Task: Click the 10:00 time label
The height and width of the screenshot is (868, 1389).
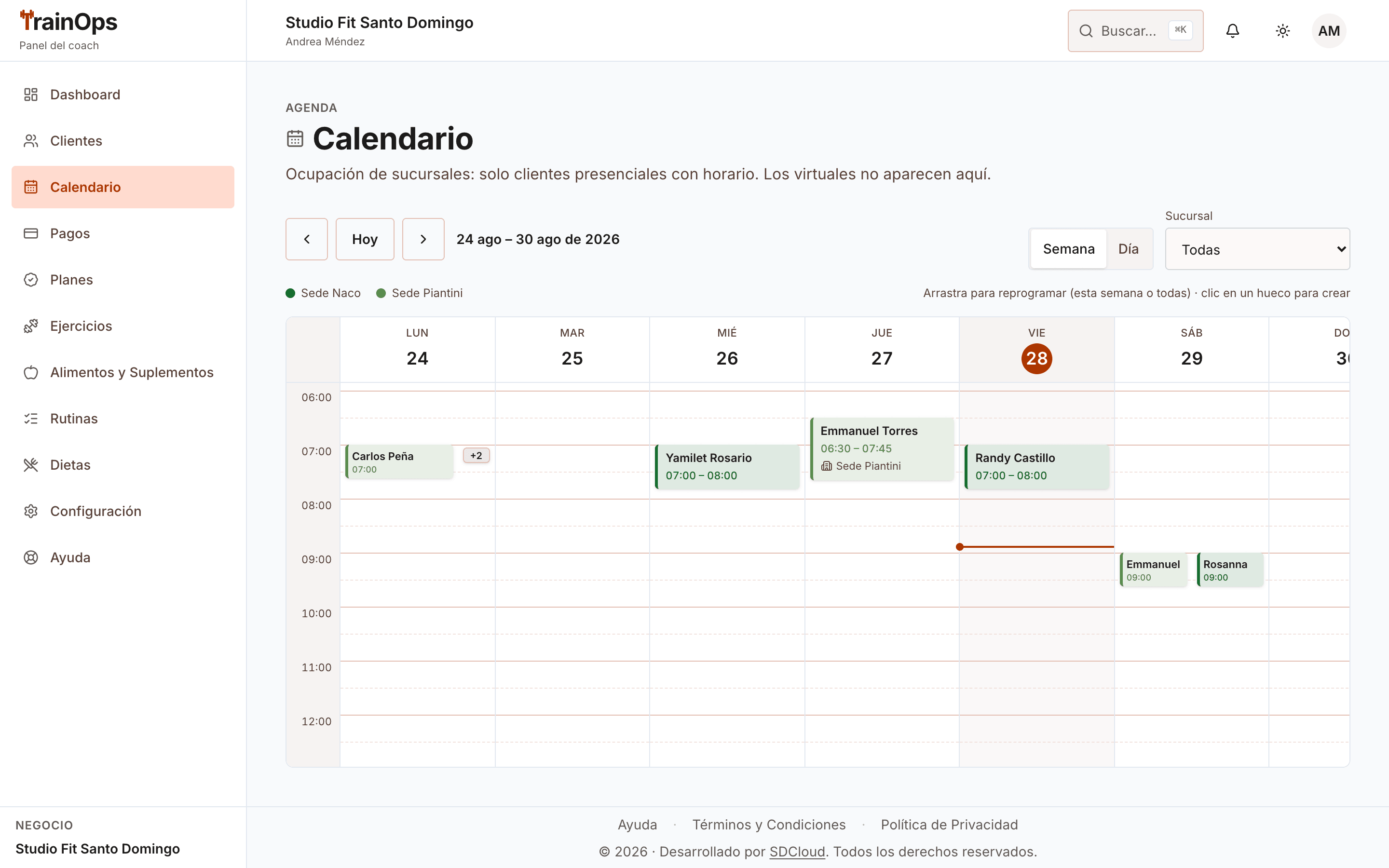Action: (316, 613)
